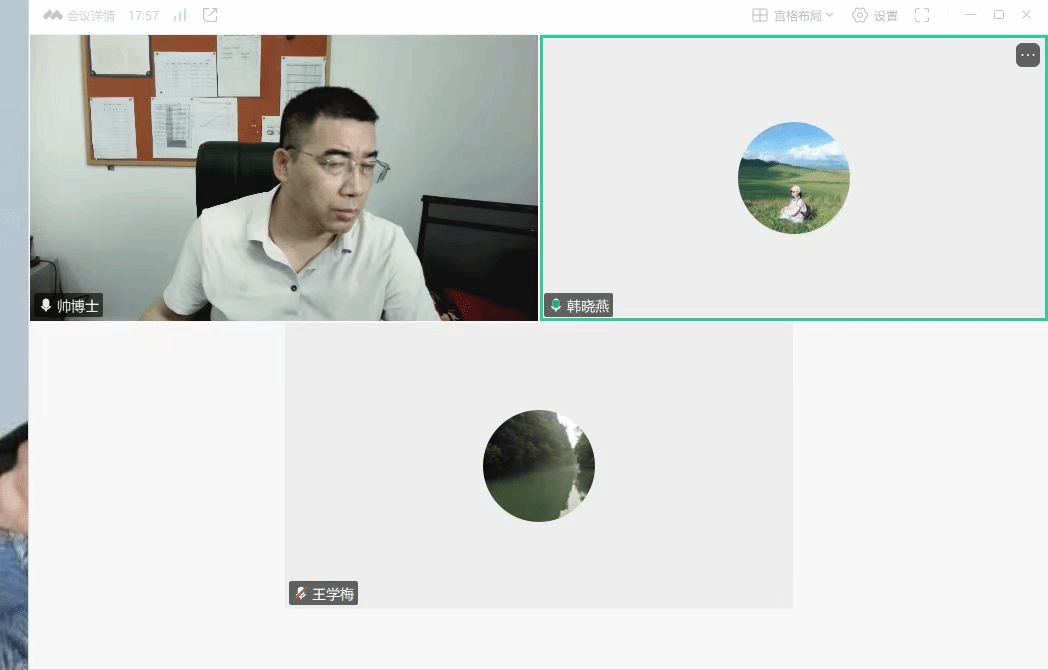Image resolution: width=1048 pixels, height=670 pixels.
Task: Open the more options button on 韩晓燕's tile
Action: click(1027, 56)
